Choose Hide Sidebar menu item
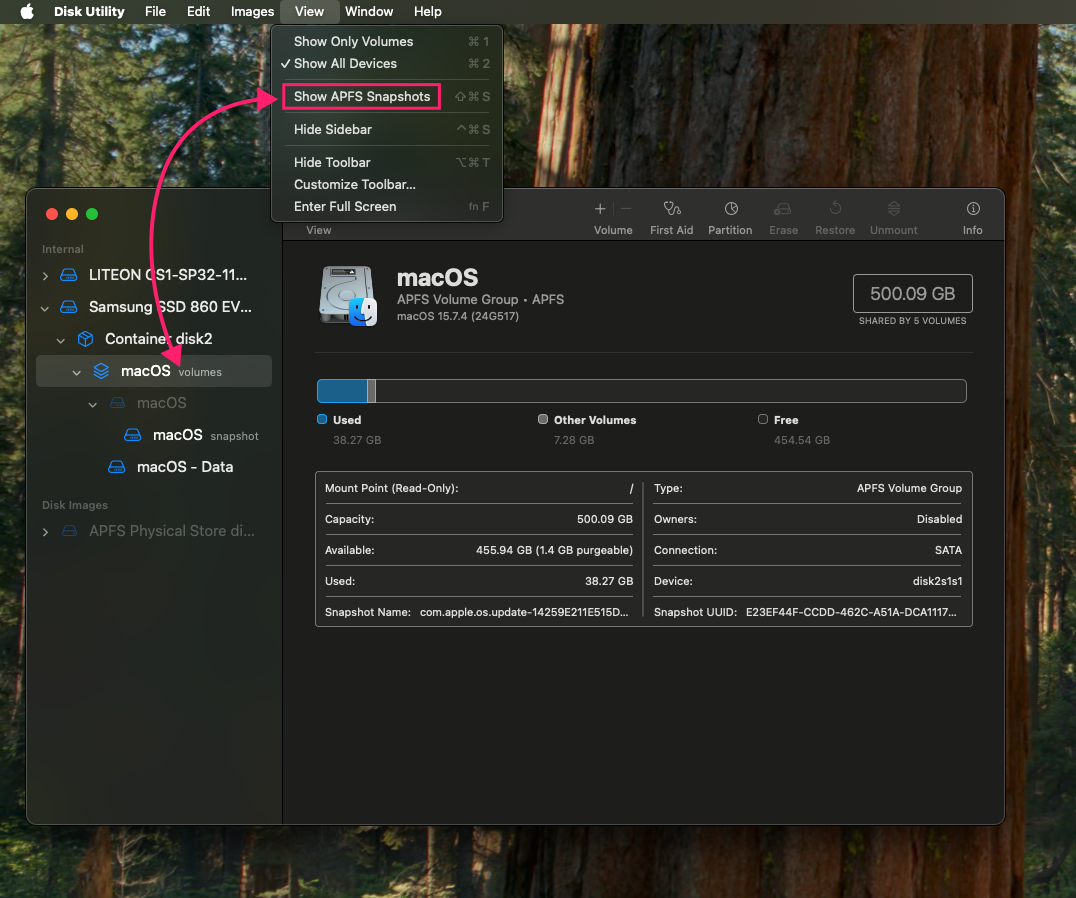This screenshot has height=898, width=1076. click(387, 130)
